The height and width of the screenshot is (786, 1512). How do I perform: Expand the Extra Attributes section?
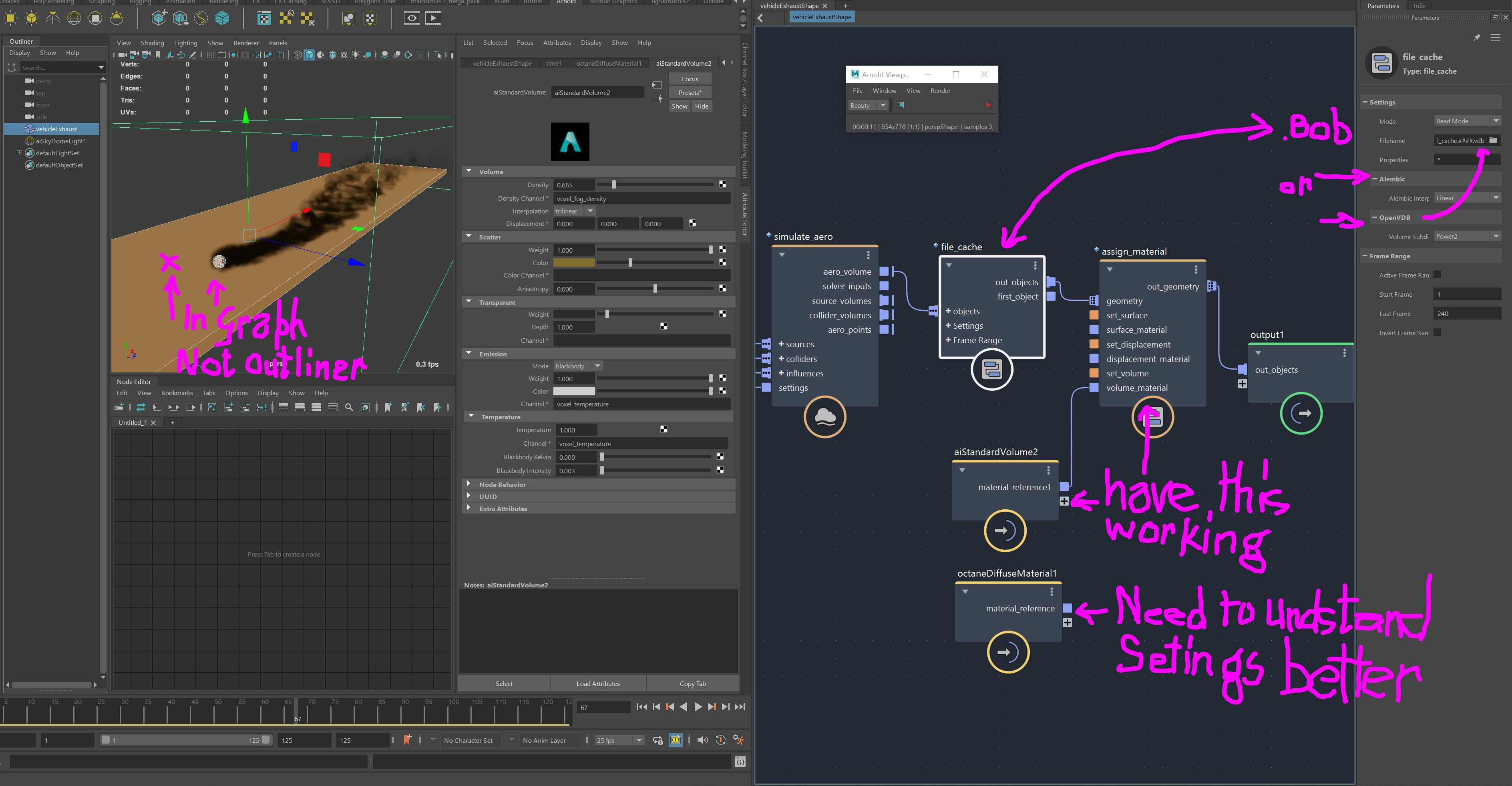468,508
